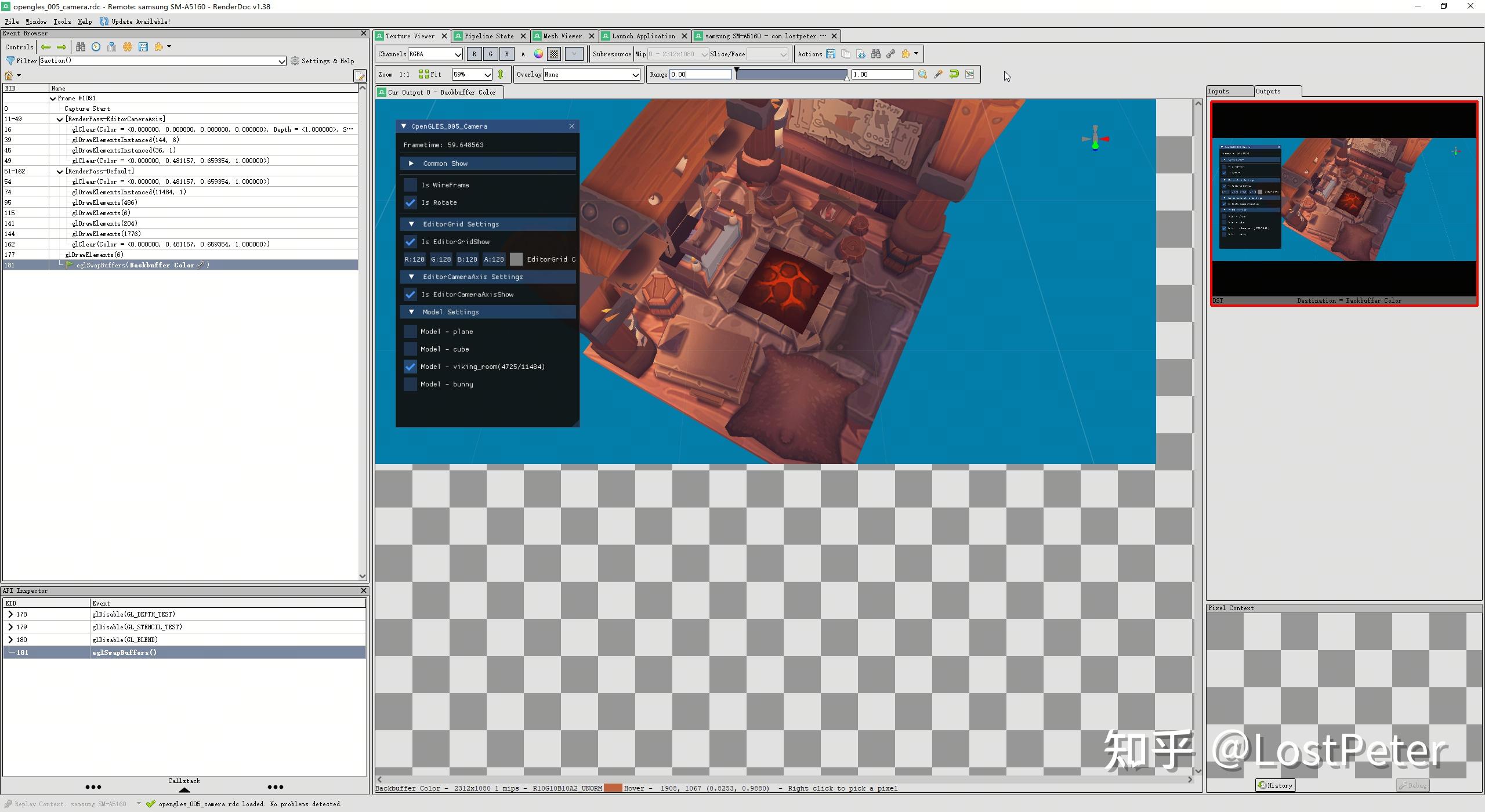
Task: Click the save texture icon in Actions
Action: tap(831, 54)
